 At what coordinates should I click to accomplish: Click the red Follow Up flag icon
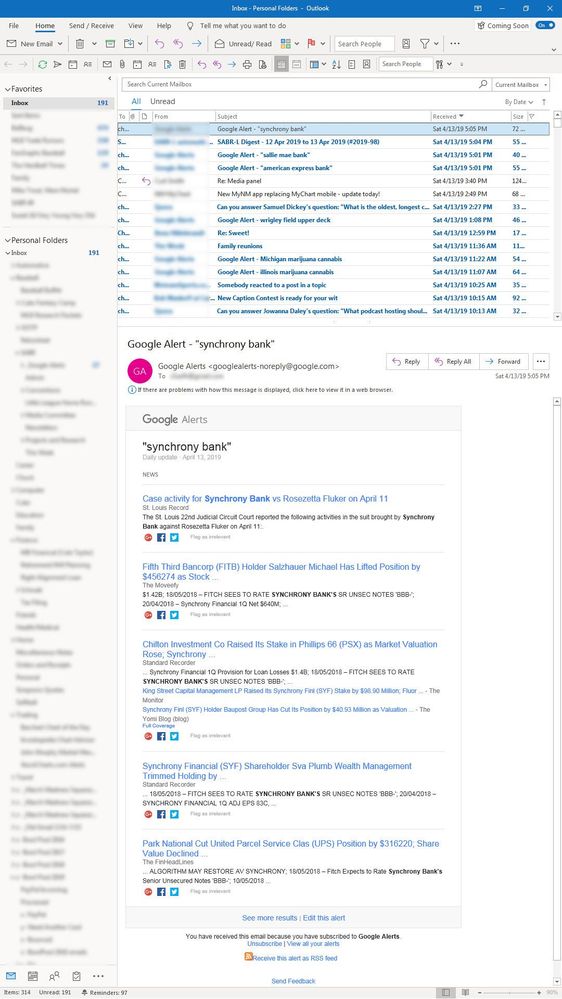click(312, 44)
